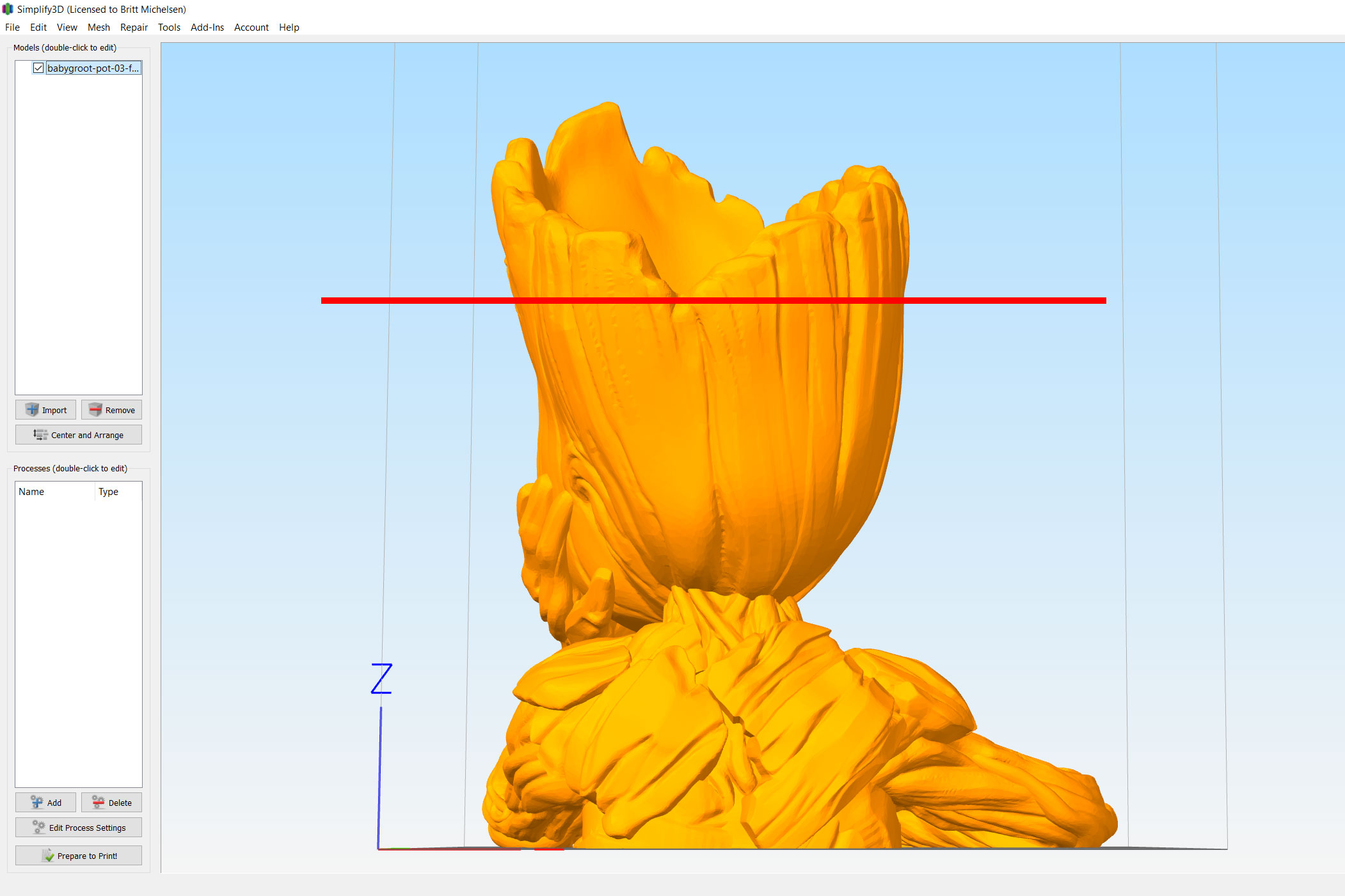
Task: Click Prepare to Print!
Action: (x=79, y=856)
